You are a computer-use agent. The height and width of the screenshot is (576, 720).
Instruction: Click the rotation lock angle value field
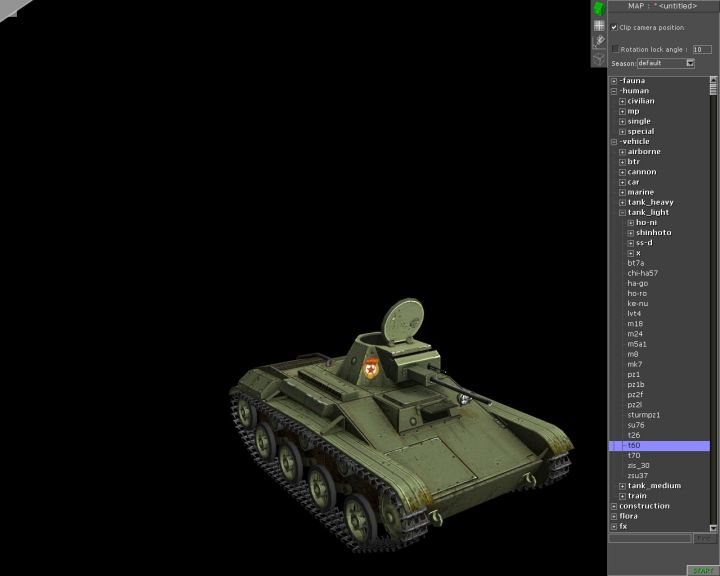coord(702,49)
